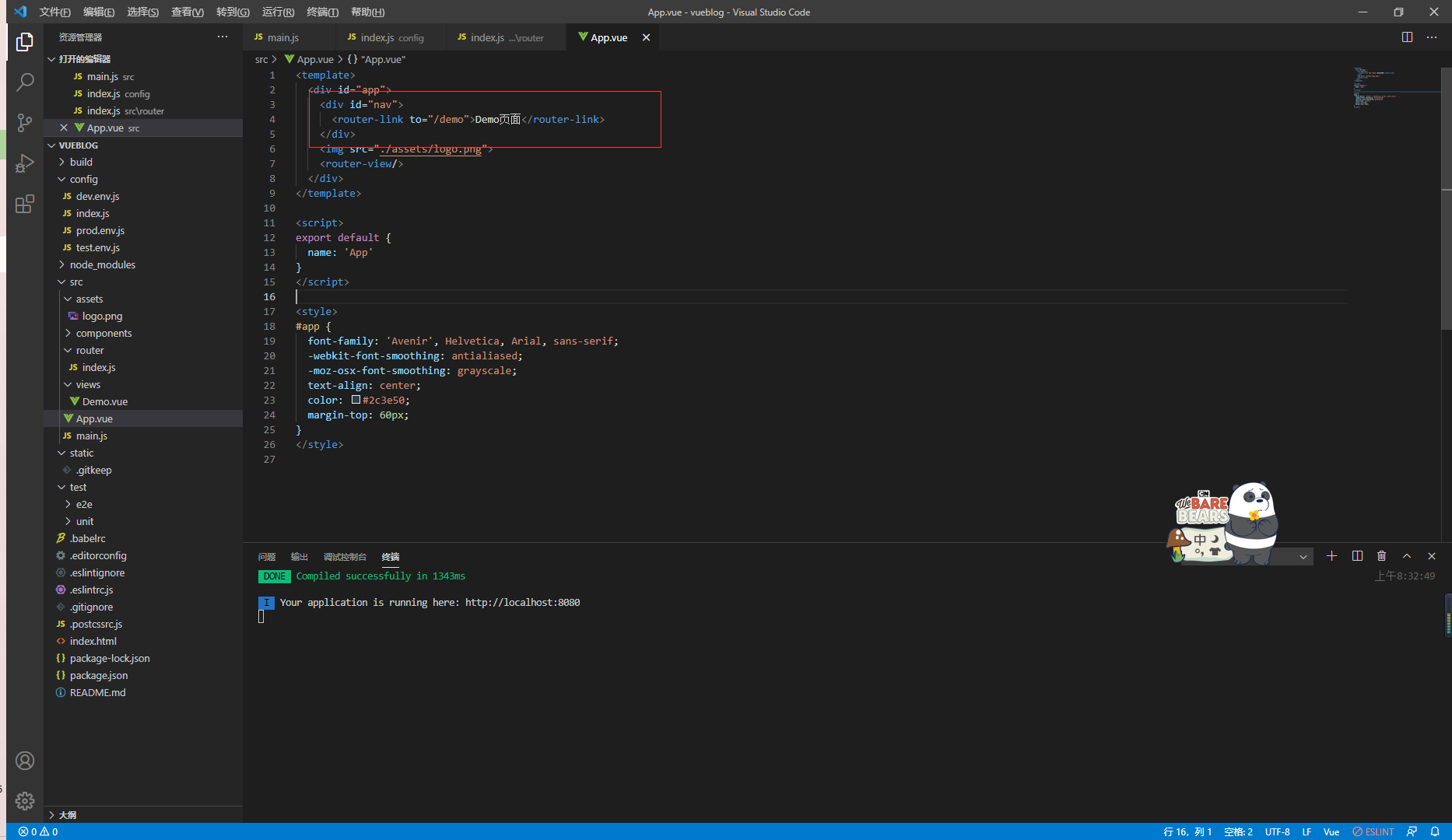Open the Extensions view
Viewport: 1452px width, 840px height.
25,204
